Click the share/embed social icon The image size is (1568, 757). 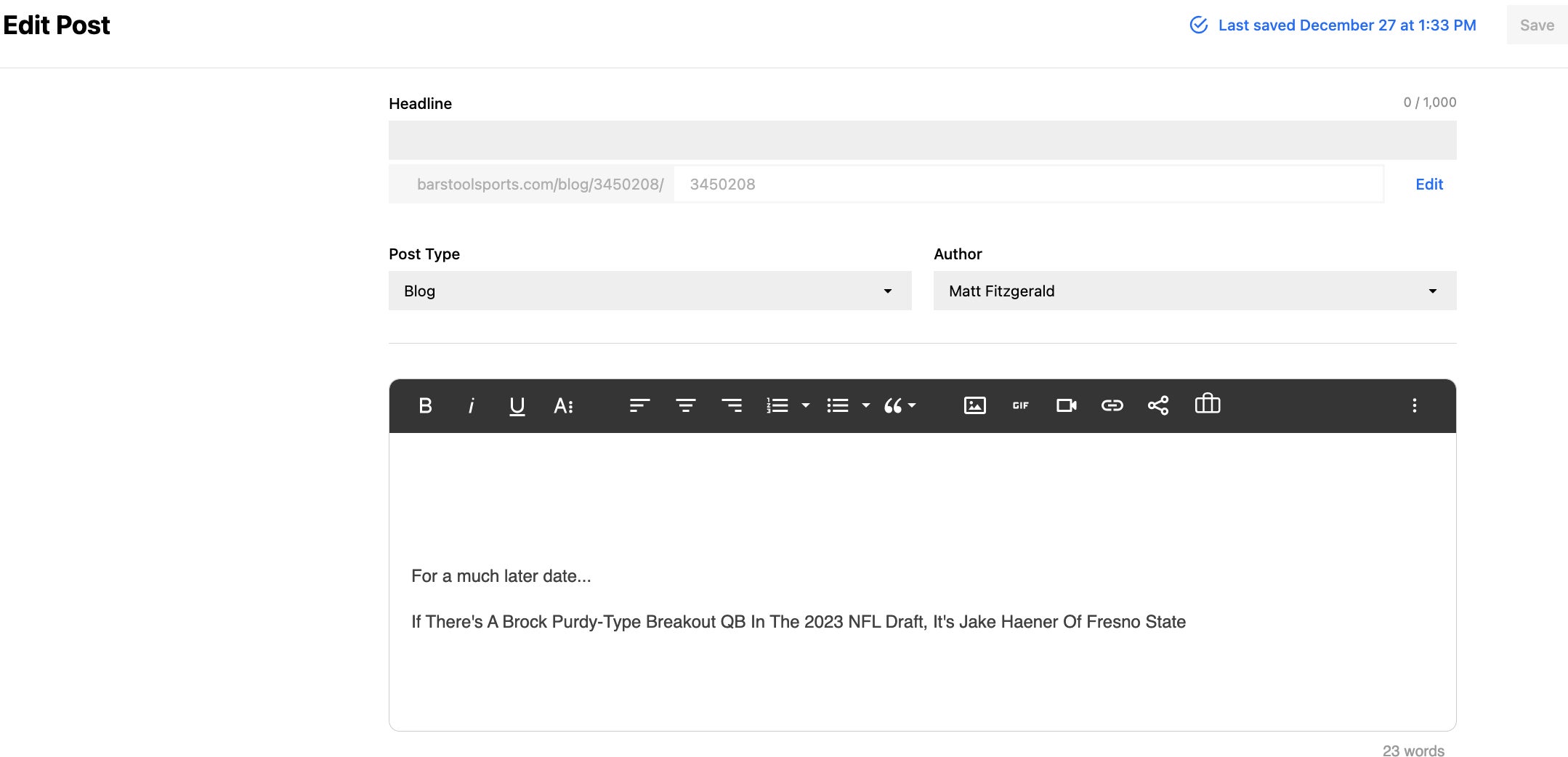coord(1157,405)
